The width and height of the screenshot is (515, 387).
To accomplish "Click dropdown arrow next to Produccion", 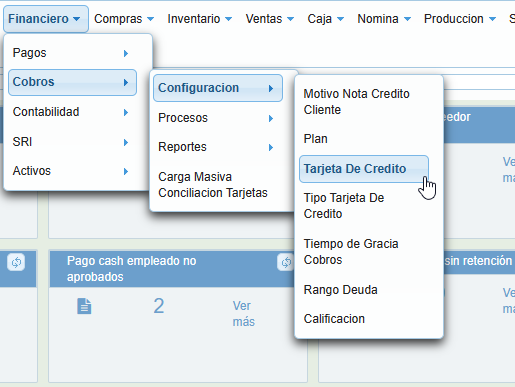I will click(x=492, y=19).
